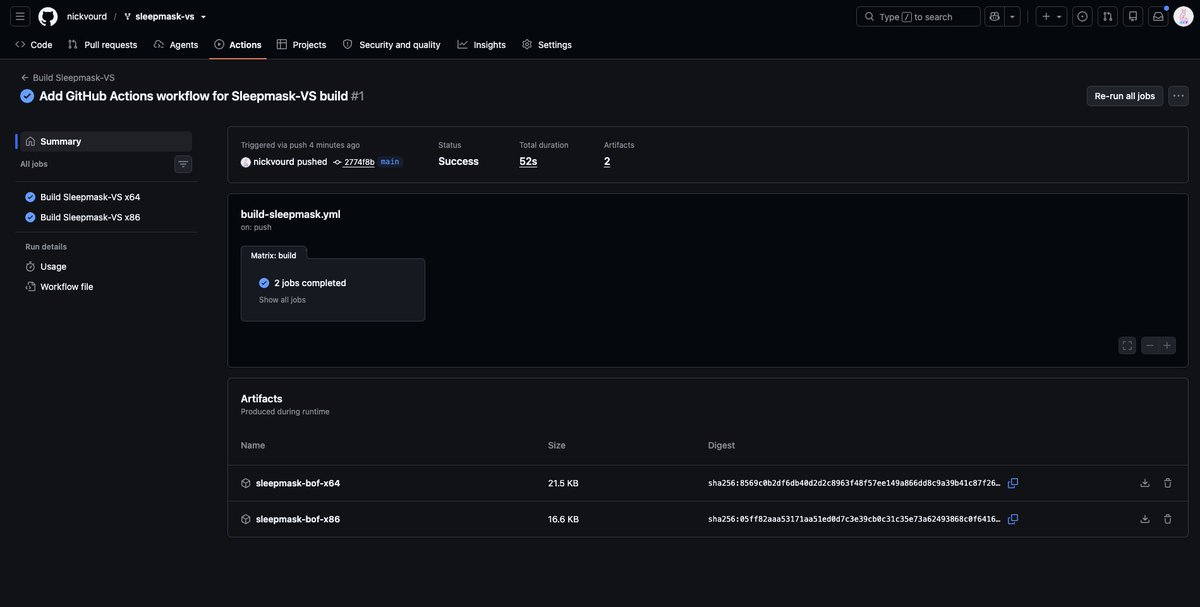
Task: Open the sleepmask-bof-x64 artifact name
Action: pos(298,483)
